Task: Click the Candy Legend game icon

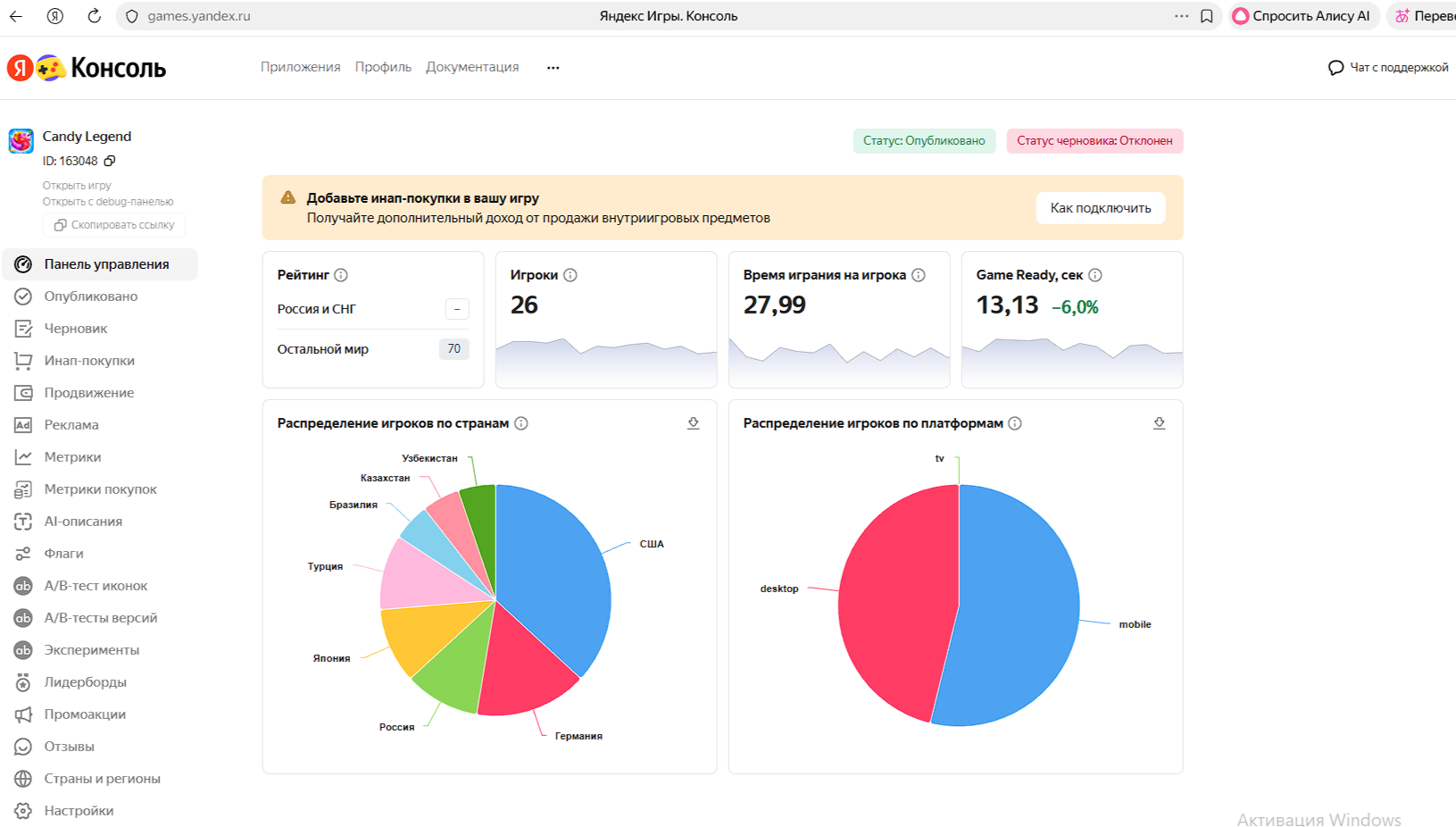Action: pos(21,141)
